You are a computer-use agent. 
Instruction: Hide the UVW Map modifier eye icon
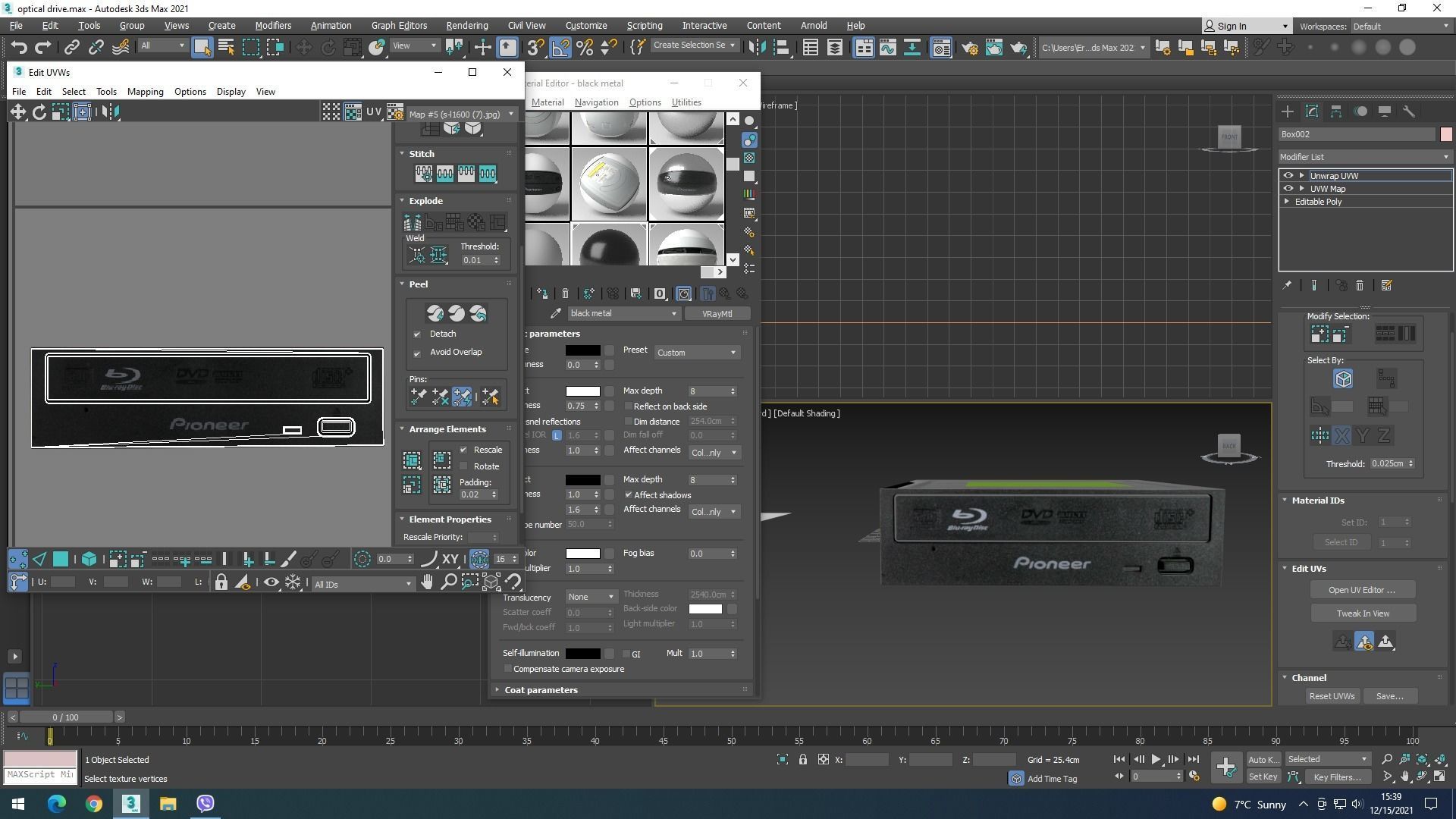(x=1288, y=189)
